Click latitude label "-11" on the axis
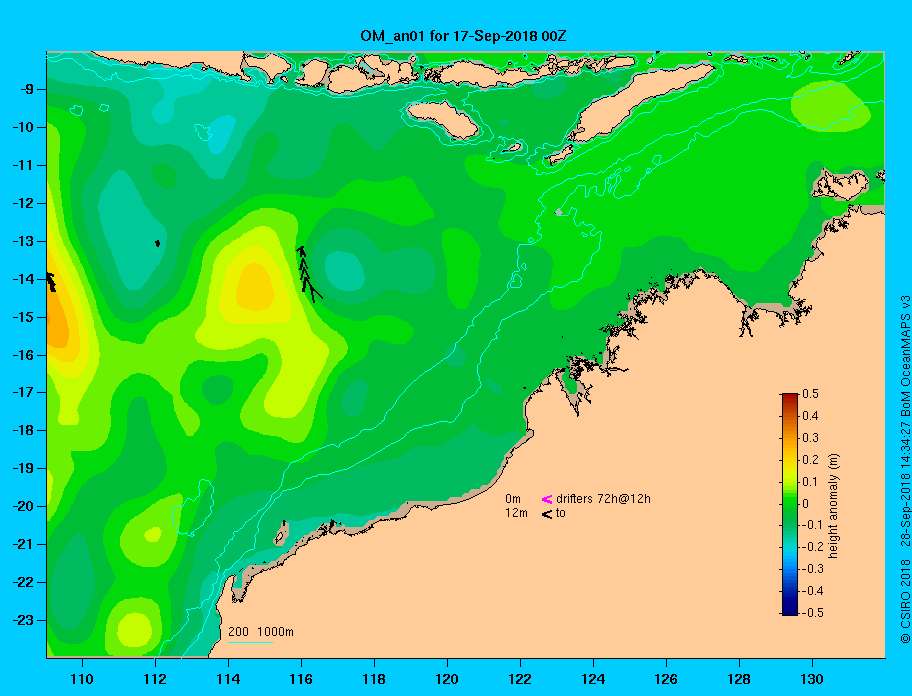Viewport: 912px width, 696px height. (24, 166)
